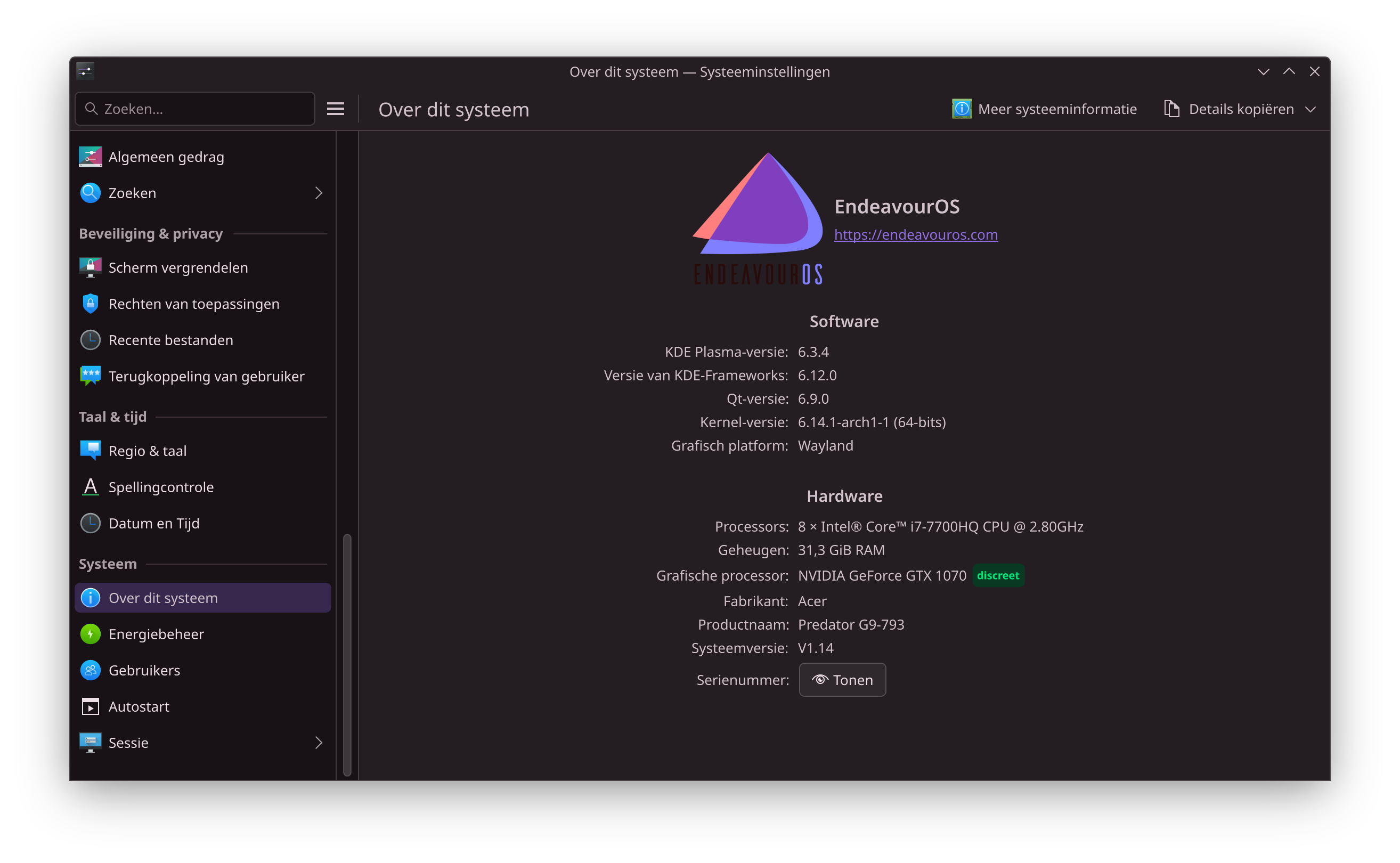Click the Algemeen gedrag sidebar icon
This screenshot has height=863, width=1400.
tap(90, 157)
